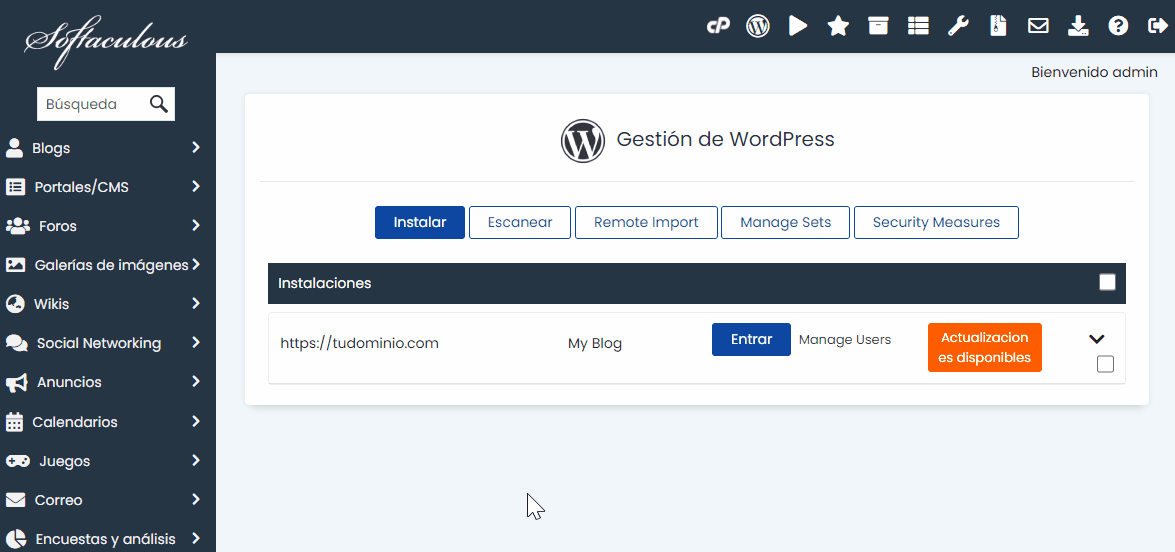Viewport: 1175px width, 552px height.
Task: Click the Instalar button
Action: [x=420, y=222]
